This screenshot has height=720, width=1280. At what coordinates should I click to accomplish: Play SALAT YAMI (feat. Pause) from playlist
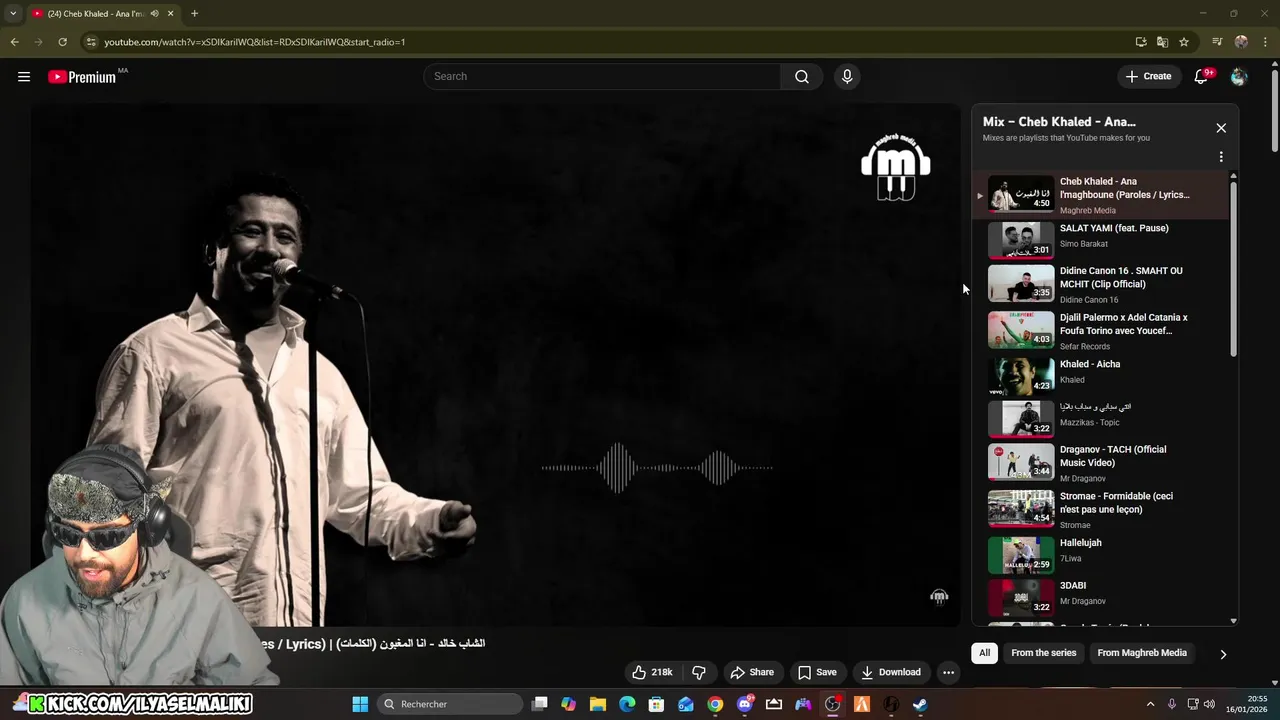click(1100, 240)
